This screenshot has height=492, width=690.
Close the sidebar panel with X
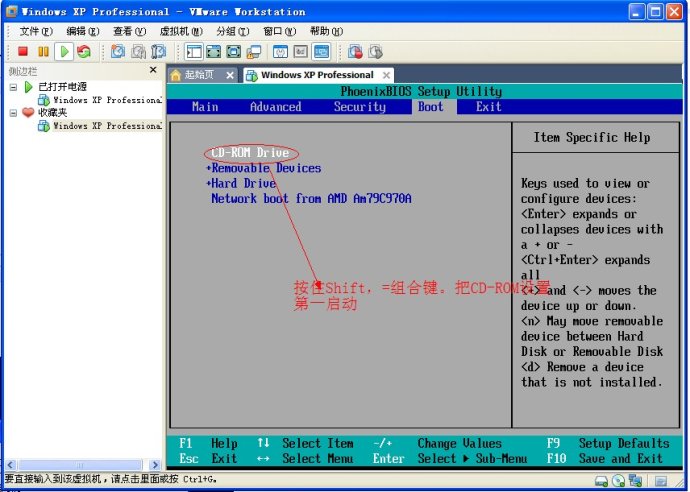[x=153, y=70]
